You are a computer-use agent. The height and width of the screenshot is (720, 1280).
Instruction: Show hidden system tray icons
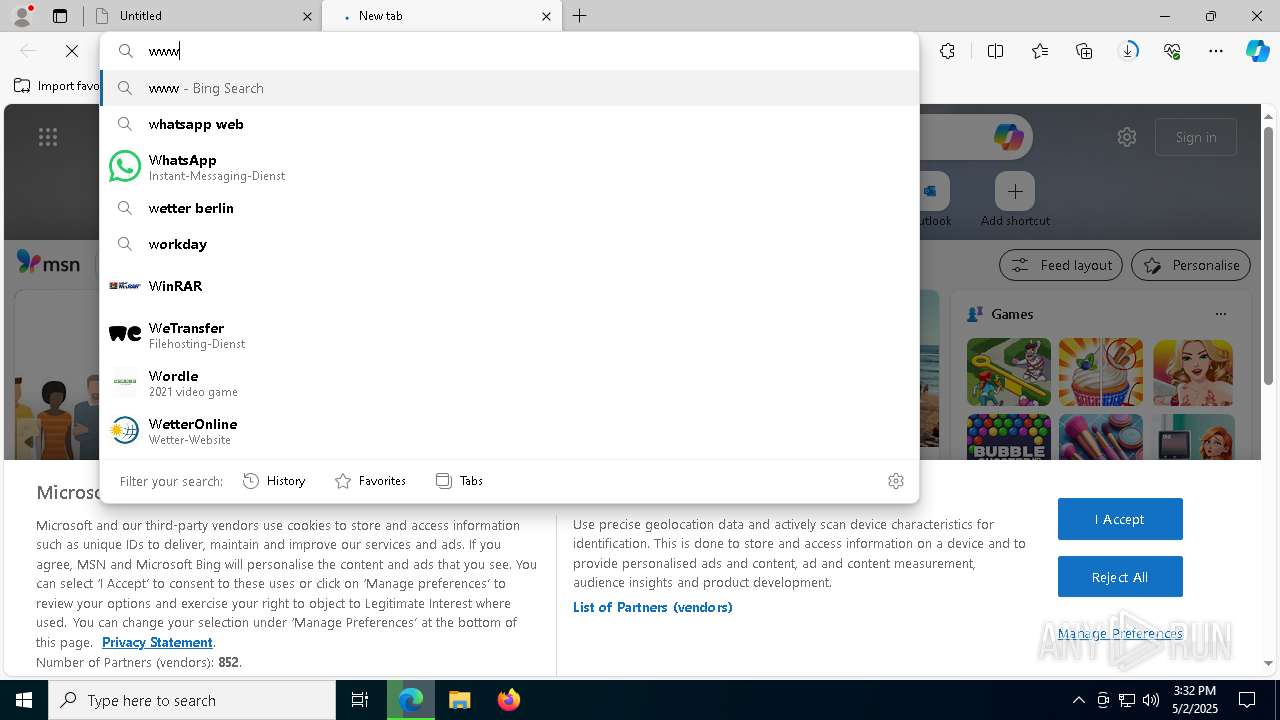[1078, 700]
